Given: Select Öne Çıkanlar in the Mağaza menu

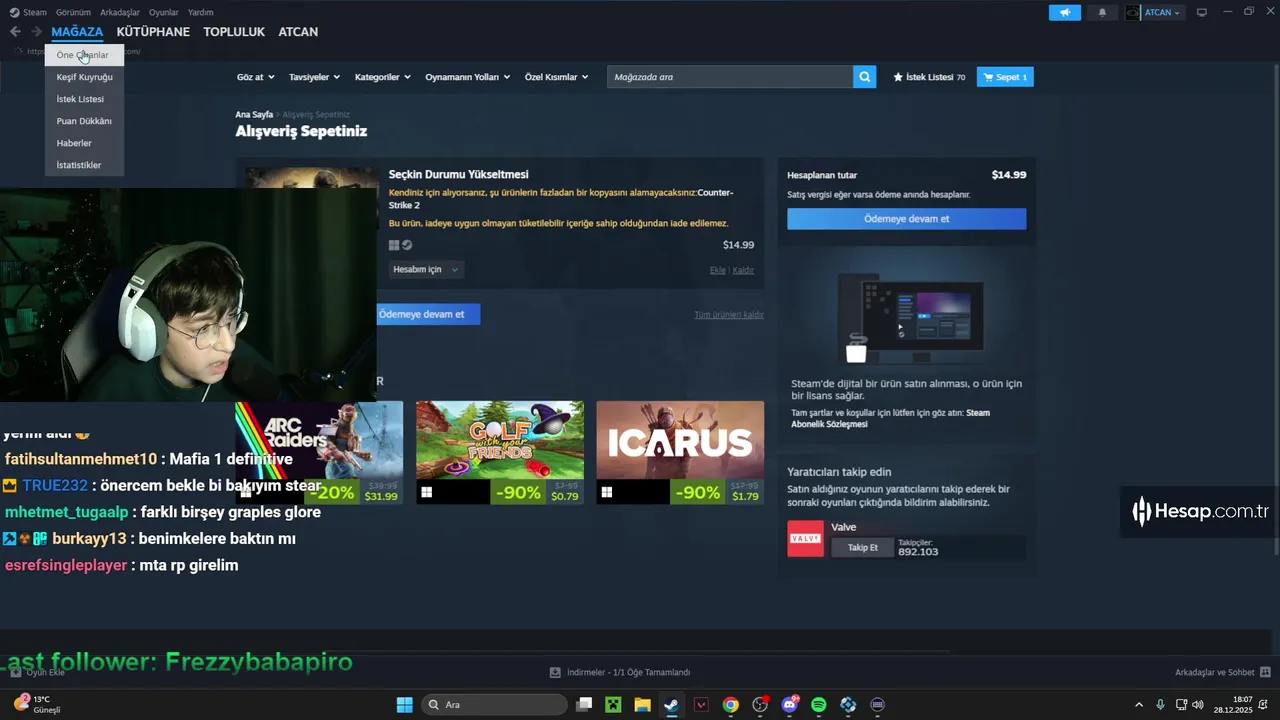Looking at the screenshot, I should [84, 55].
